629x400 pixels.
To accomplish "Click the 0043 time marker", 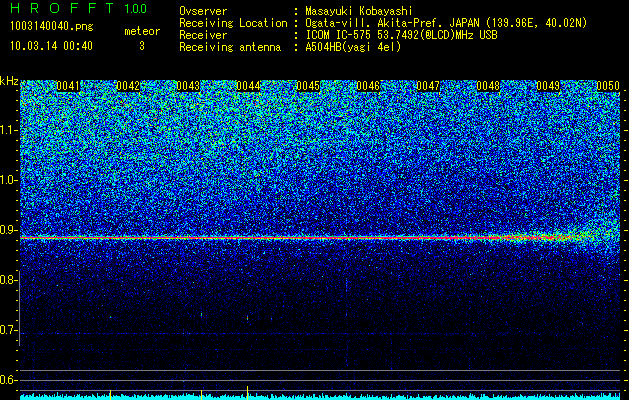I will click(x=188, y=86).
